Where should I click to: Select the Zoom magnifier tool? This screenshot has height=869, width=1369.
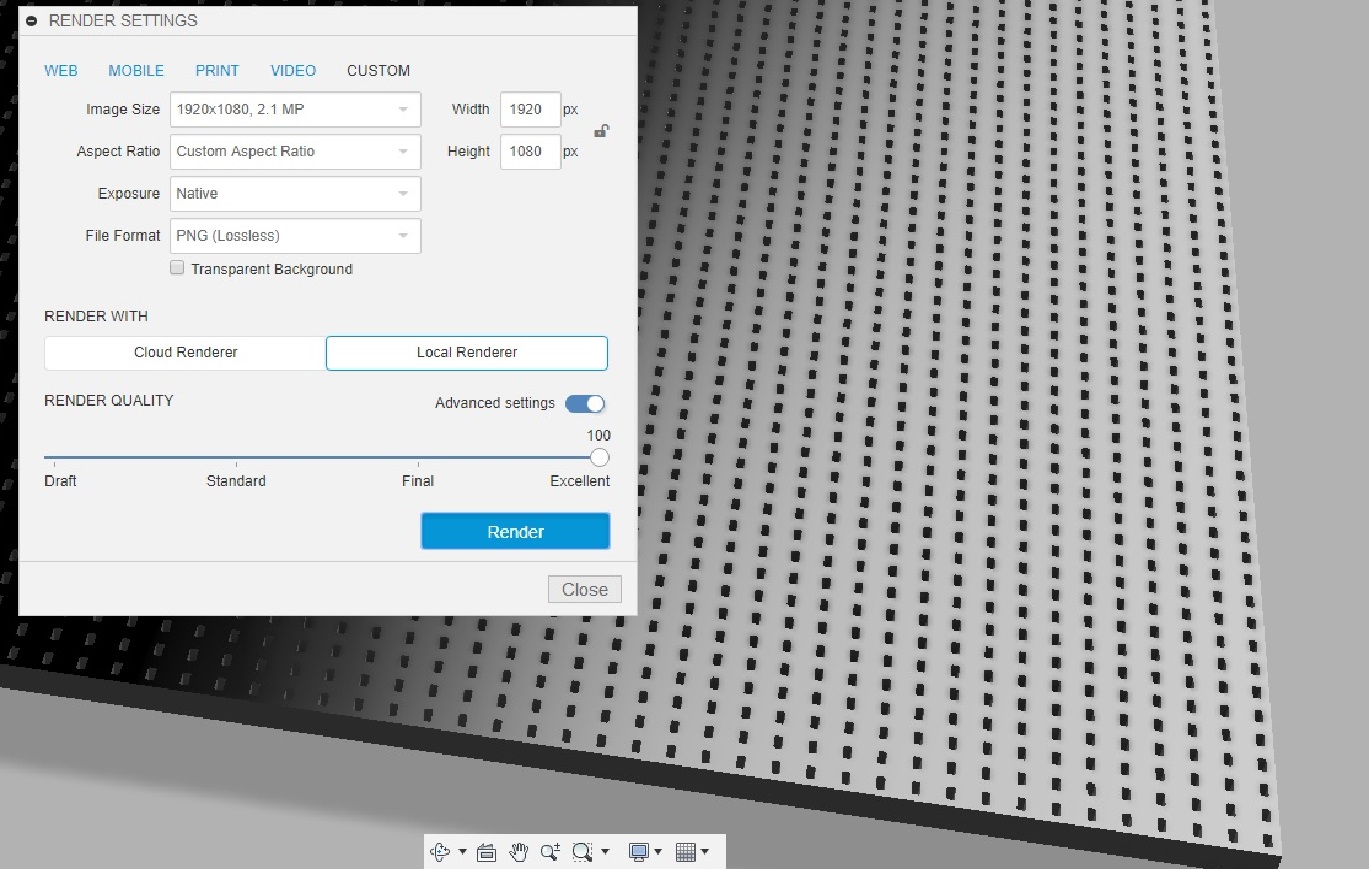tap(549, 852)
